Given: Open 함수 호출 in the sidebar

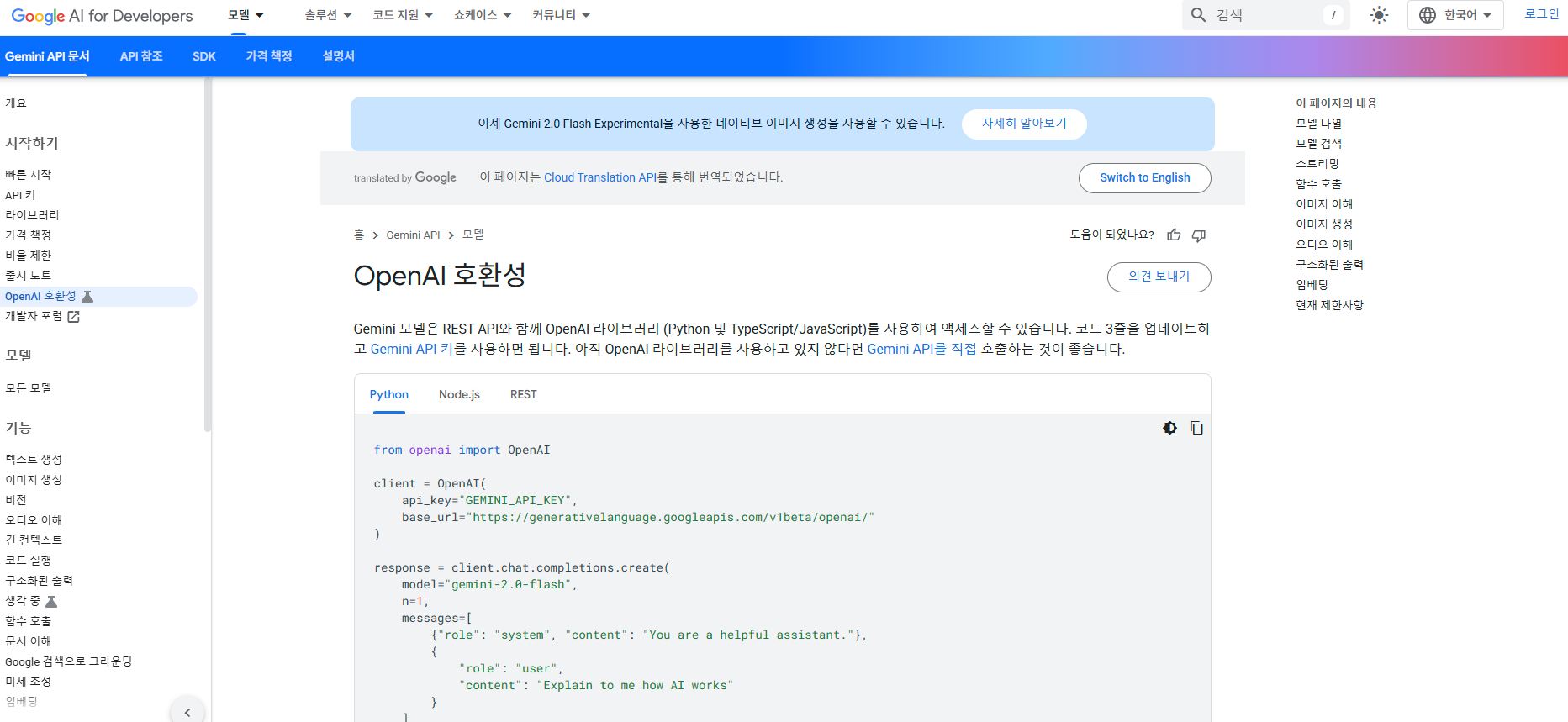Looking at the screenshot, I should pyautogui.click(x=29, y=621).
